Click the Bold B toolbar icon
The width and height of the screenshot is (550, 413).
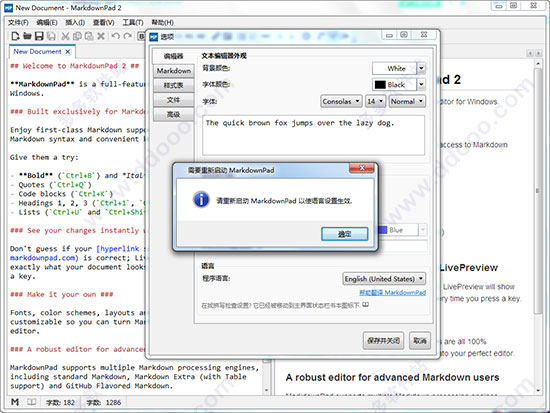141,36
